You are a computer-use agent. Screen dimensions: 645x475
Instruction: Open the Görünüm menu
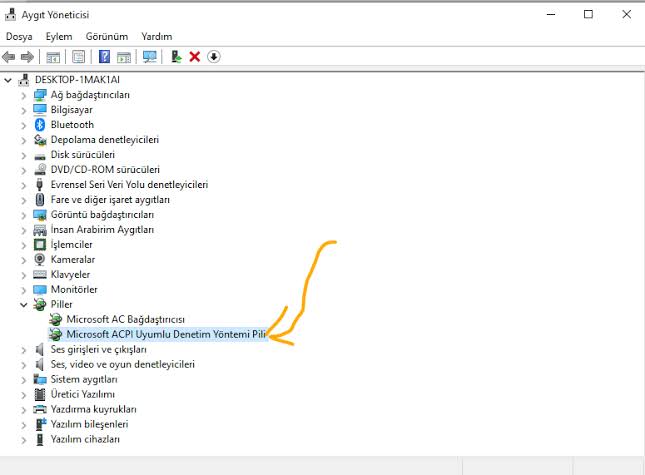tap(107, 37)
